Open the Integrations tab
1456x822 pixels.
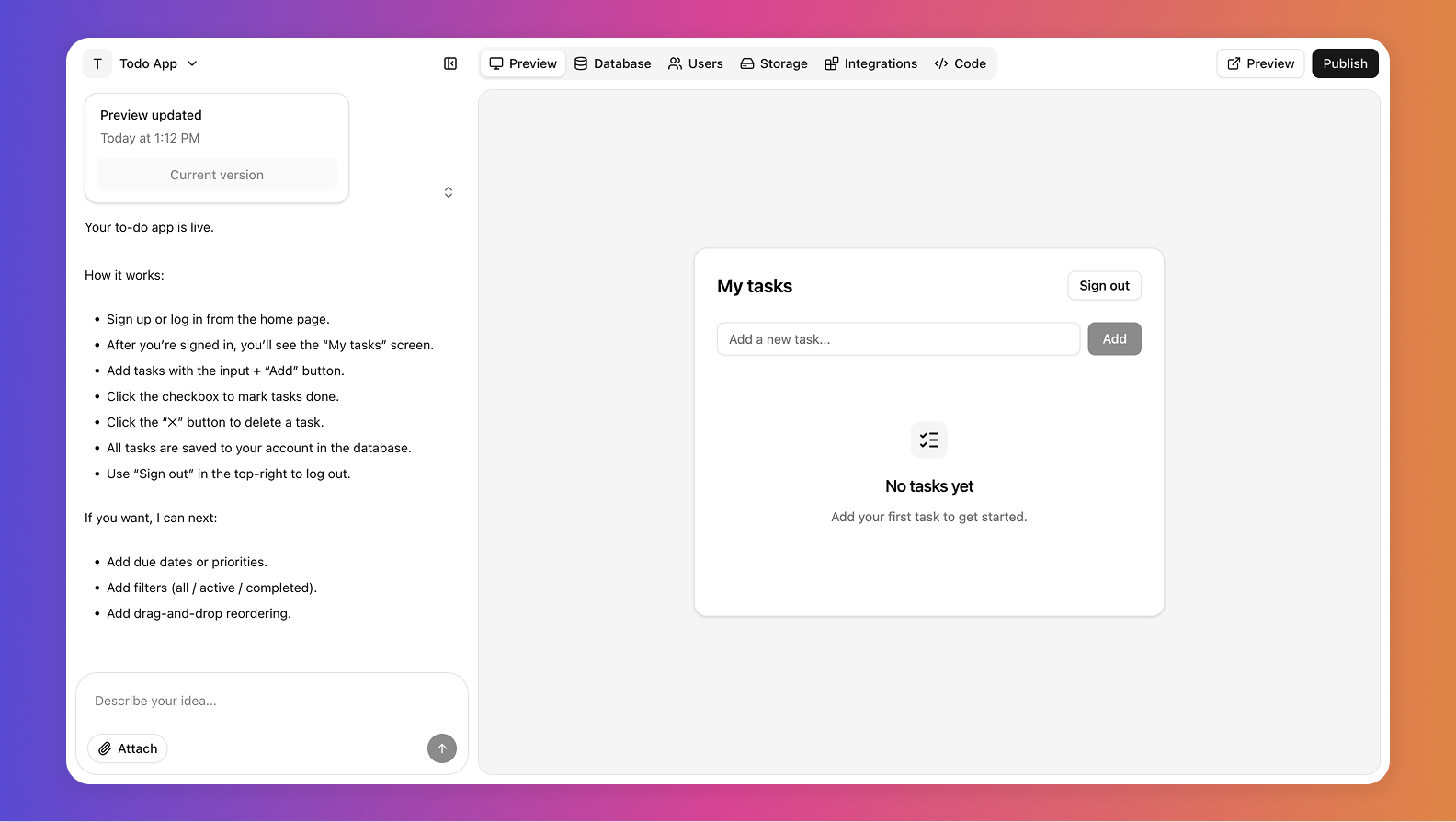coord(870,63)
